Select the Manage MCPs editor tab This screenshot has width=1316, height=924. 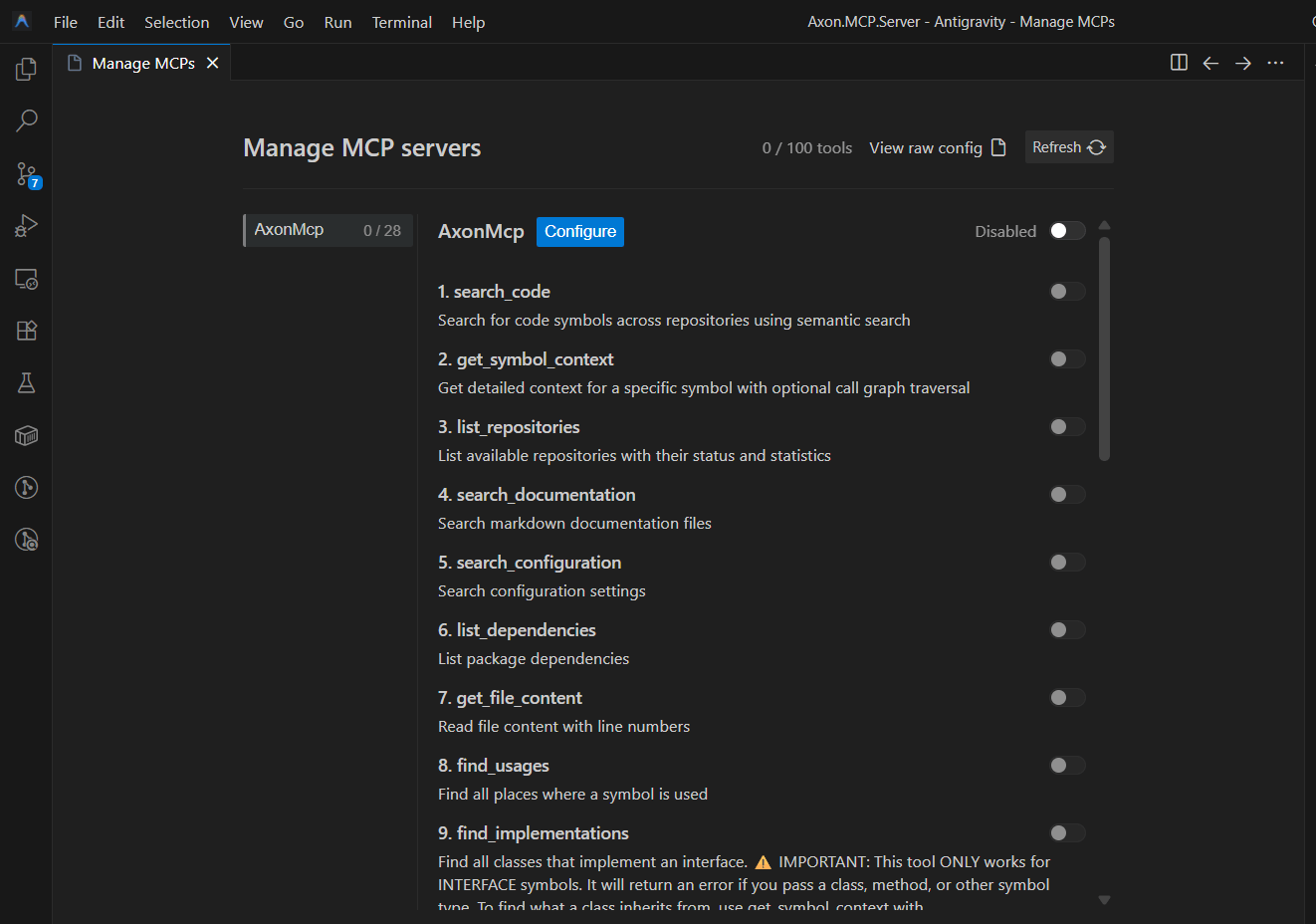click(142, 63)
